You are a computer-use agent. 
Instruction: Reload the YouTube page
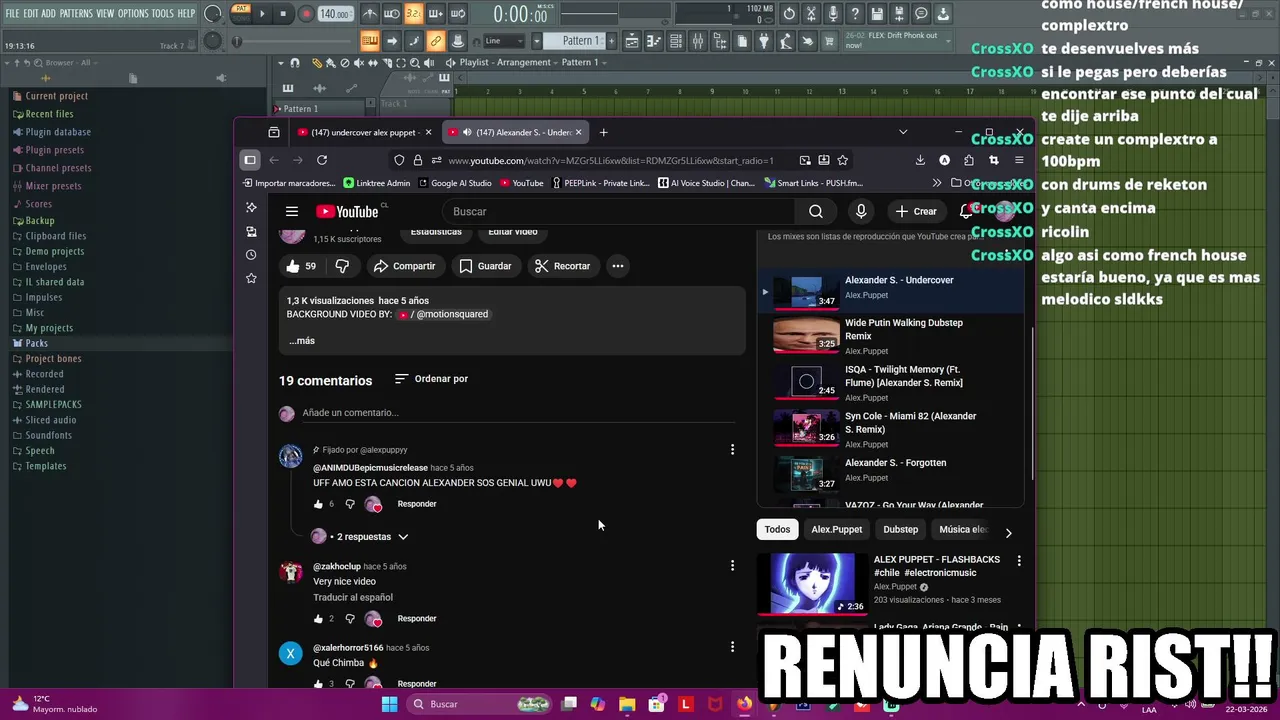click(x=322, y=160)
